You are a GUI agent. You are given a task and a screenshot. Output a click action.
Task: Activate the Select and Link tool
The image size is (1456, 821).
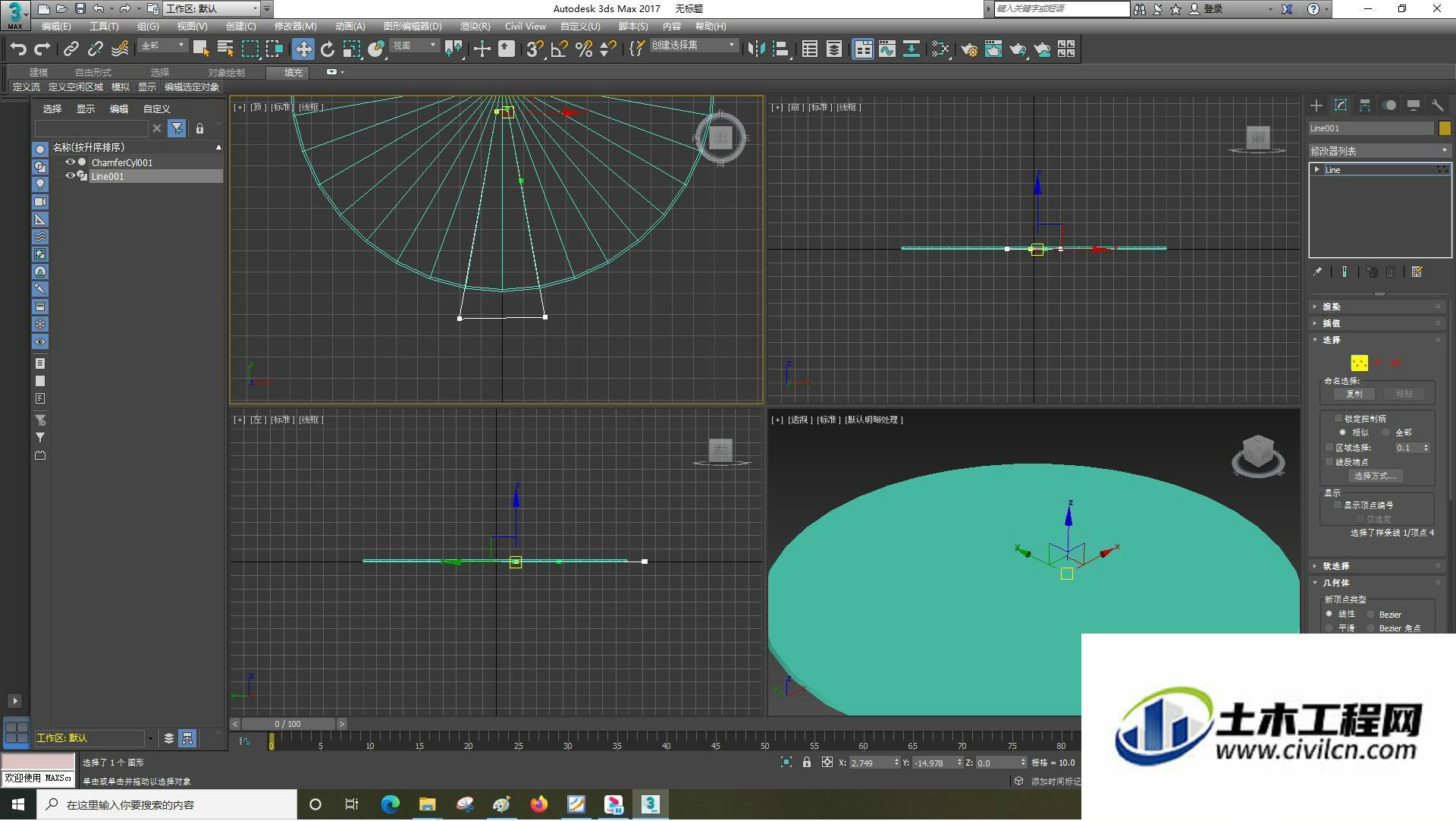[x=71, y=49]
